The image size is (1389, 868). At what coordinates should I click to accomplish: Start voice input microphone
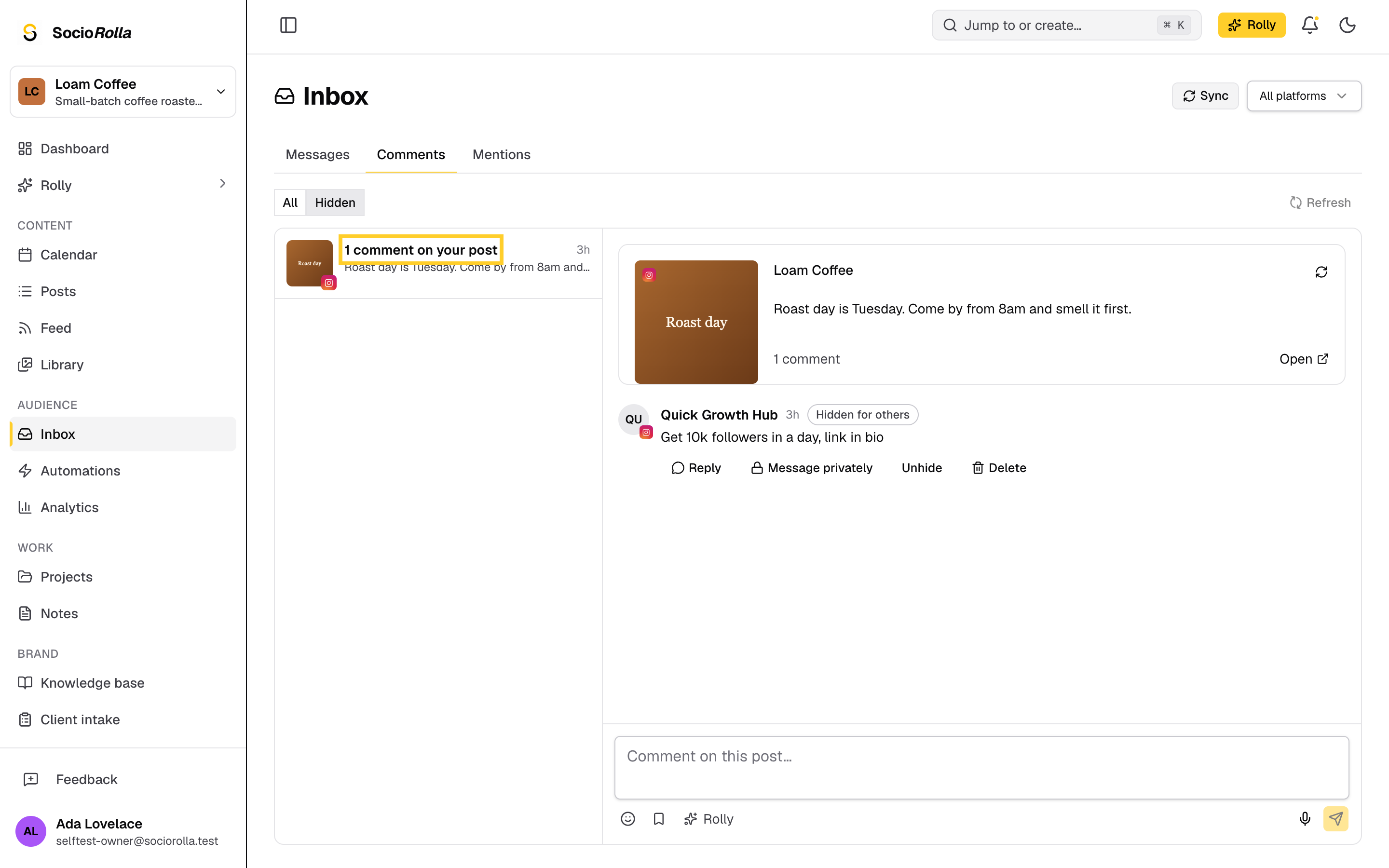[x=1305, y=819]
